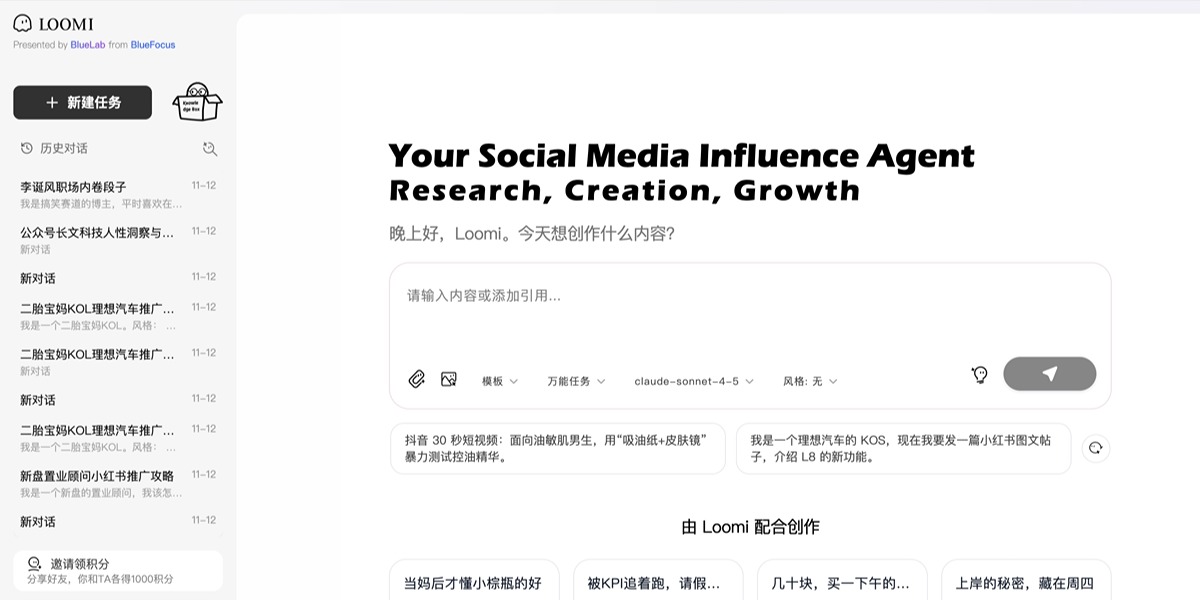Open the 公众号长文科技人性洞察 conversation
This screenshot has height=600, width=1200.
coord(100,239)
